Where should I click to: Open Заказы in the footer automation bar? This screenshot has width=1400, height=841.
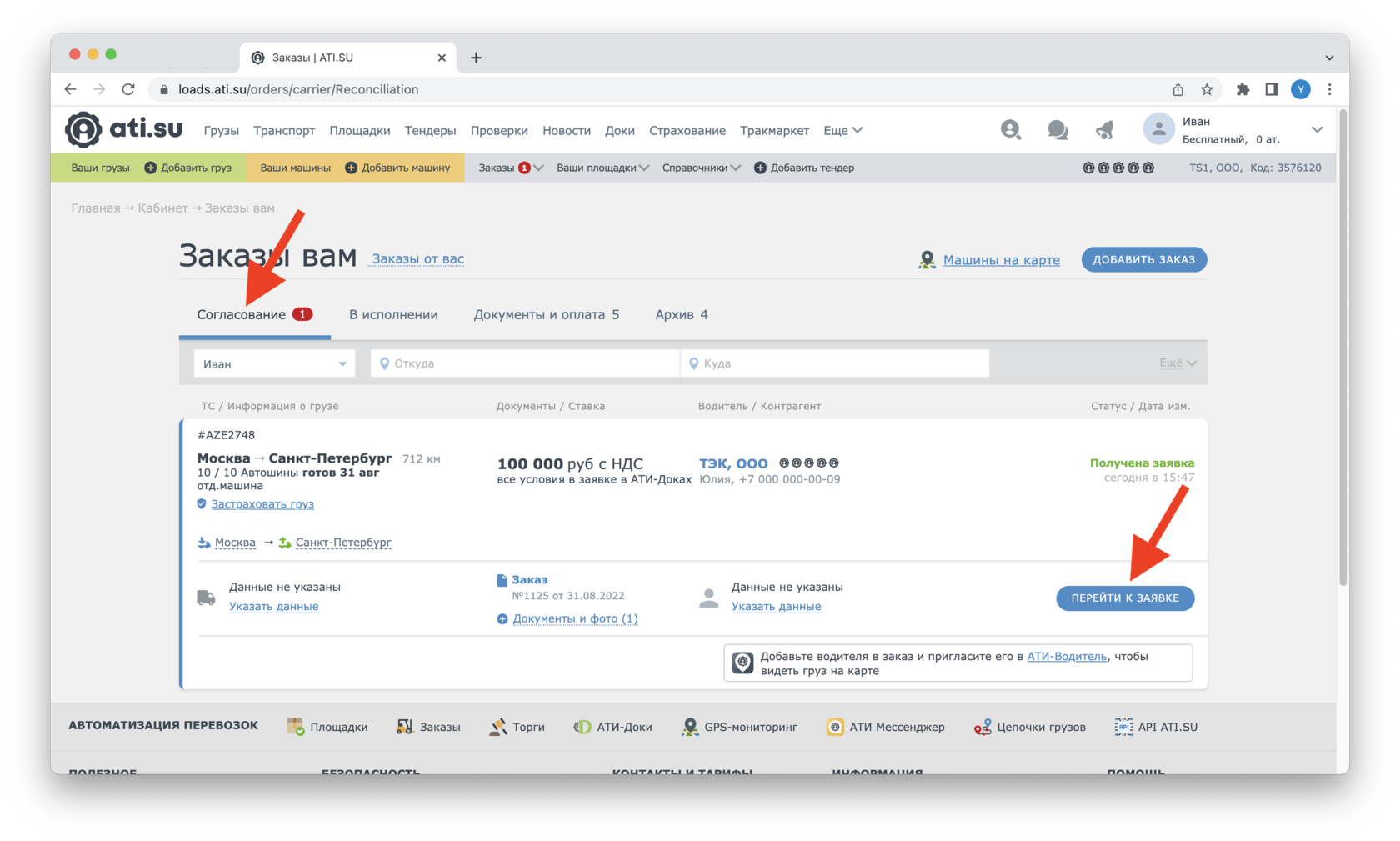tap(428, 727)
